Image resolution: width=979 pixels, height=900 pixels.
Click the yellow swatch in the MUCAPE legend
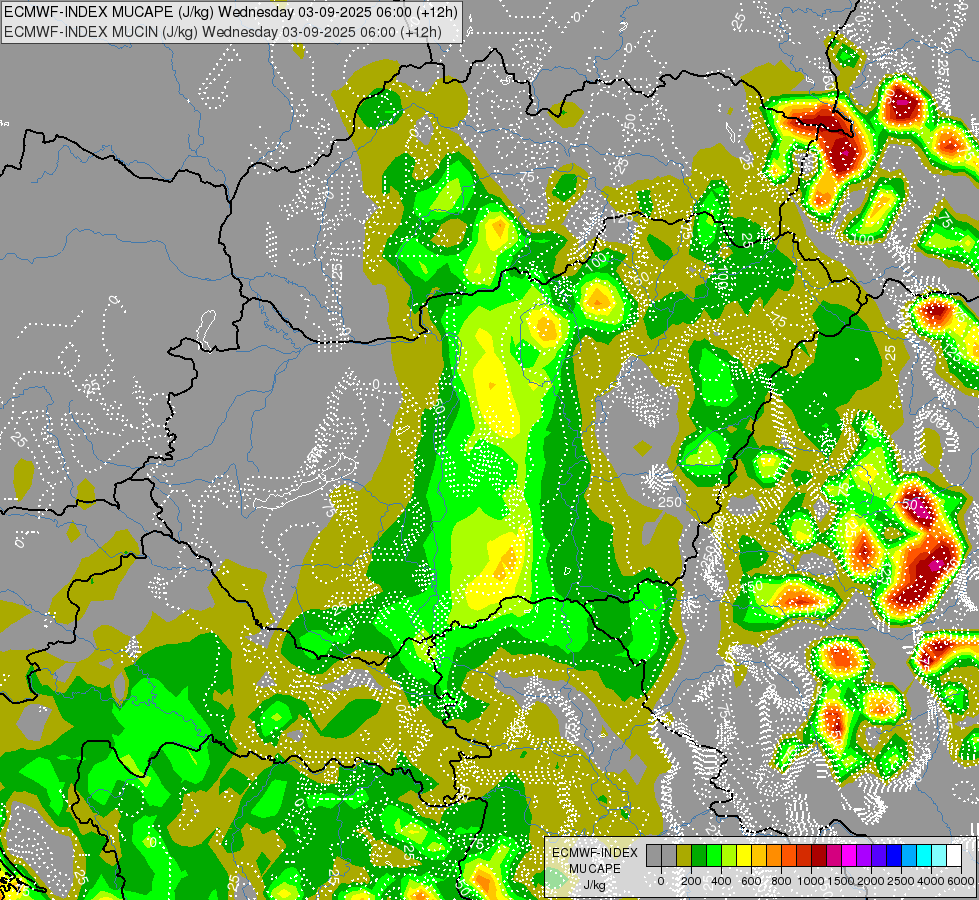(x=744, y=856)
